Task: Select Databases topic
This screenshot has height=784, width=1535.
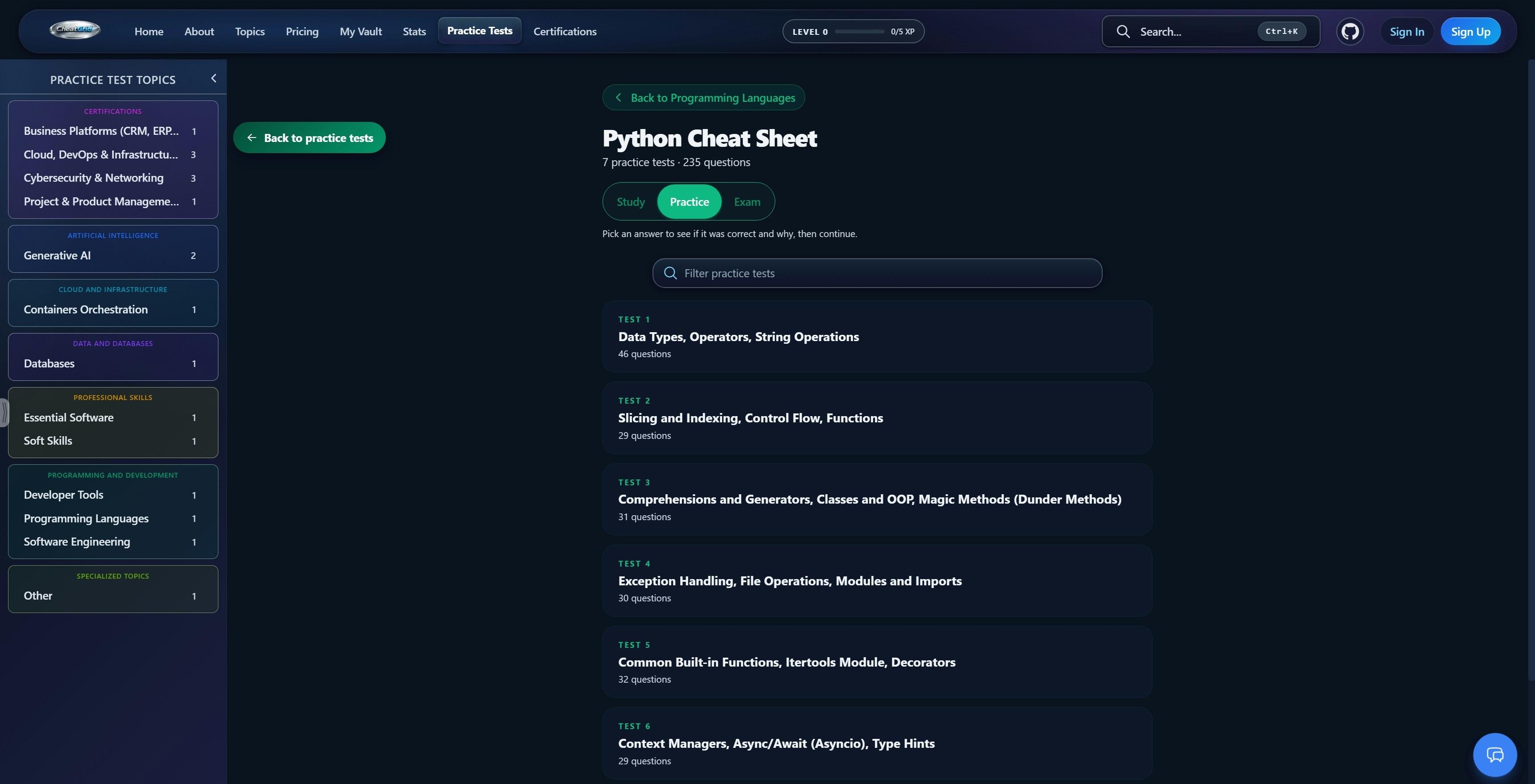Action: 113,363
